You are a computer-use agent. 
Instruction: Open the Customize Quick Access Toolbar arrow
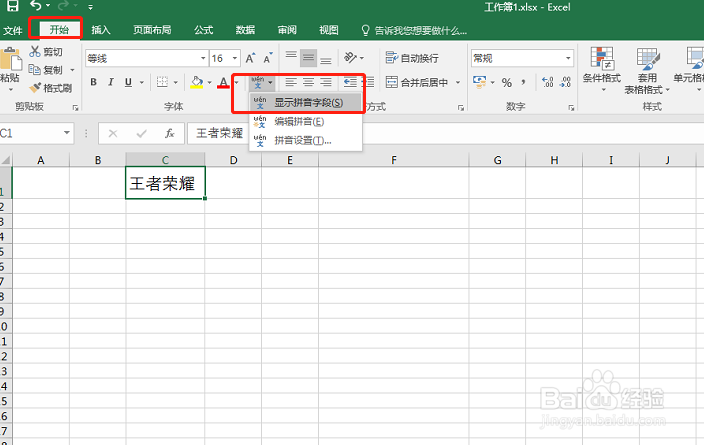(90, 7)
